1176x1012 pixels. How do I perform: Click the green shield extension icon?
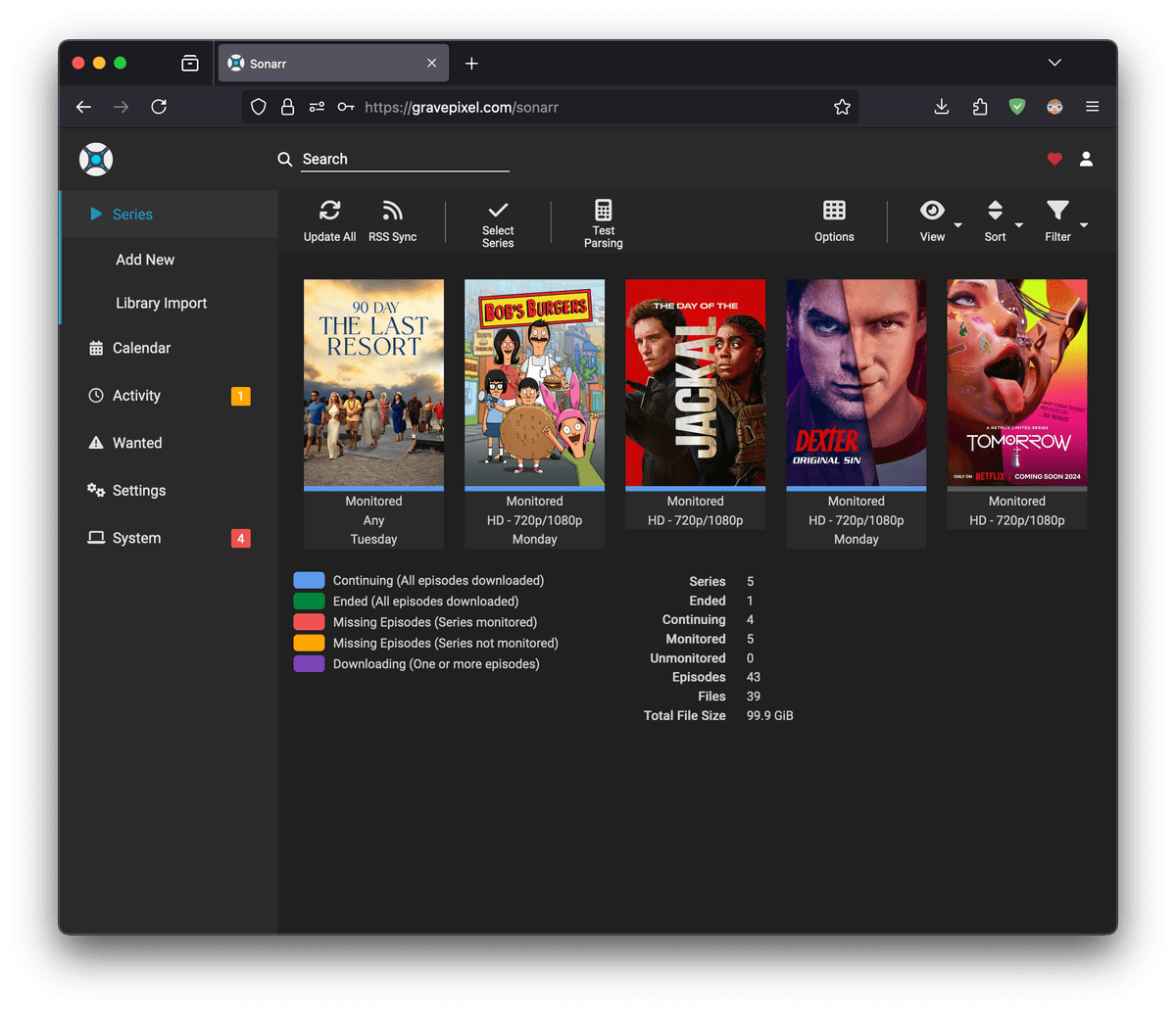point(1017,107)
